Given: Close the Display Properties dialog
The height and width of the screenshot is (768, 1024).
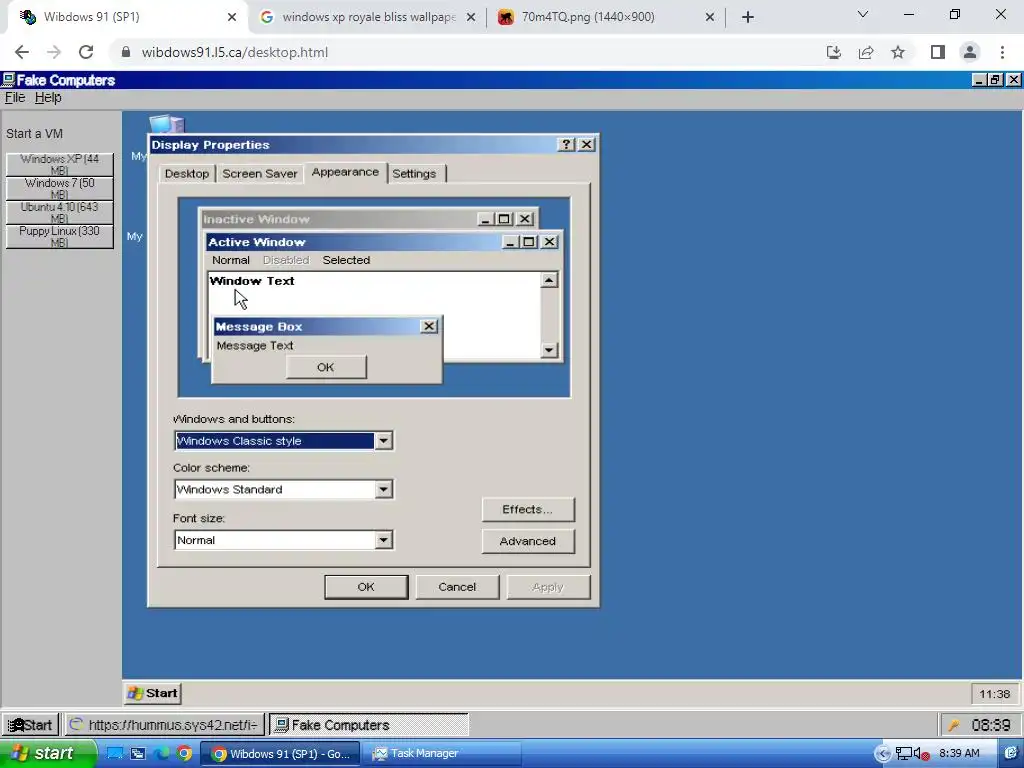Looking at the screenshot, I should [x=586, y=144].
